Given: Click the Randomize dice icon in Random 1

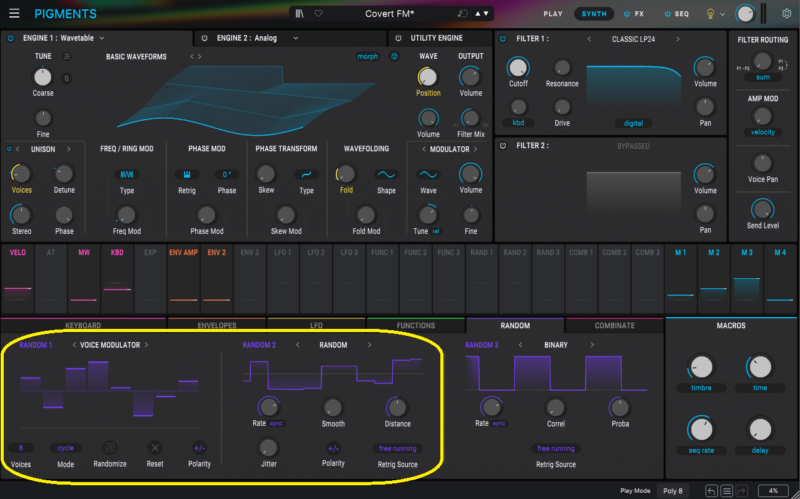Looking at the screenshot, I should point(110,448).
